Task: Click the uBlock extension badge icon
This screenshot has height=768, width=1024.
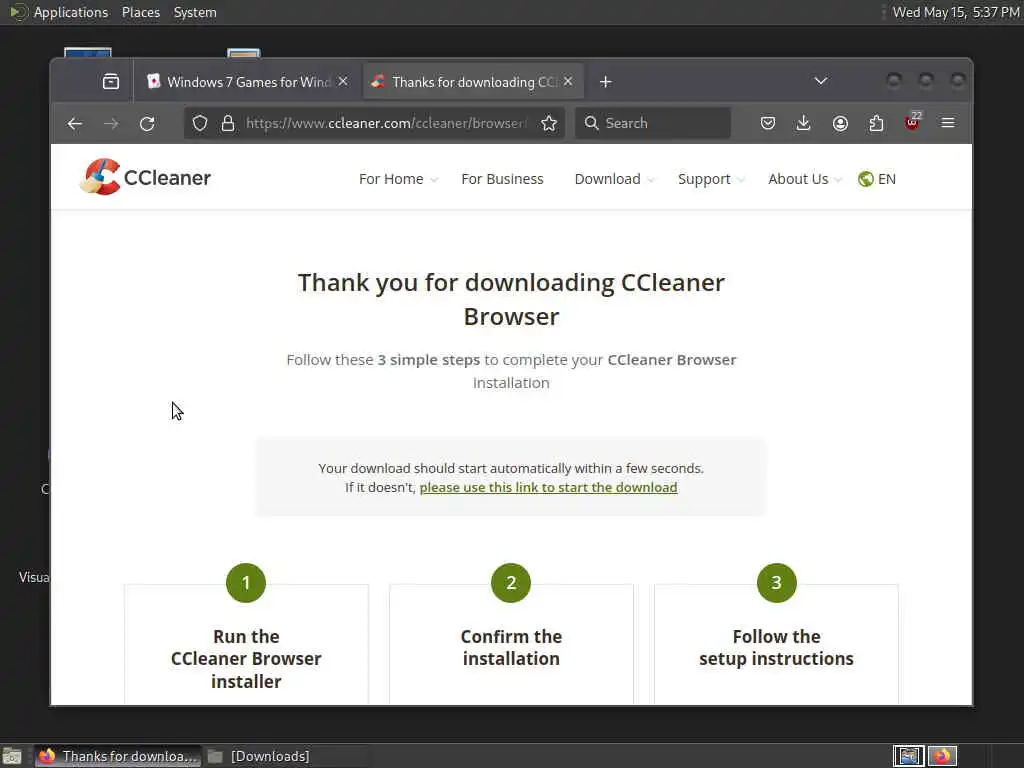Action: tap(912, 121)
